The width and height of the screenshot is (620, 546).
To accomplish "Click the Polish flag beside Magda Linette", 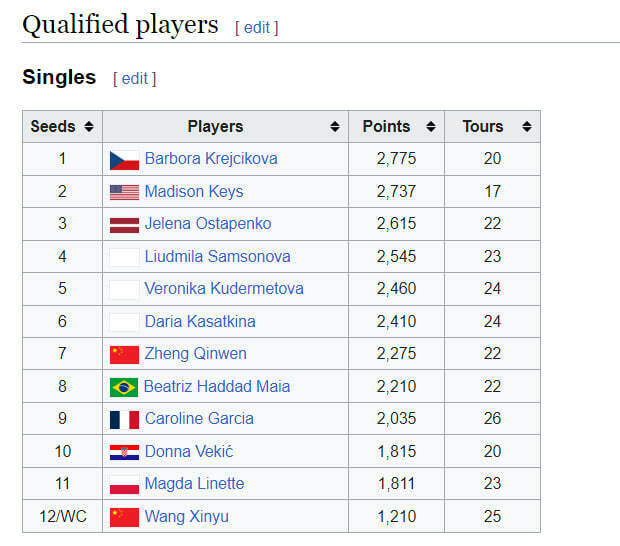I will click(124, 484).
